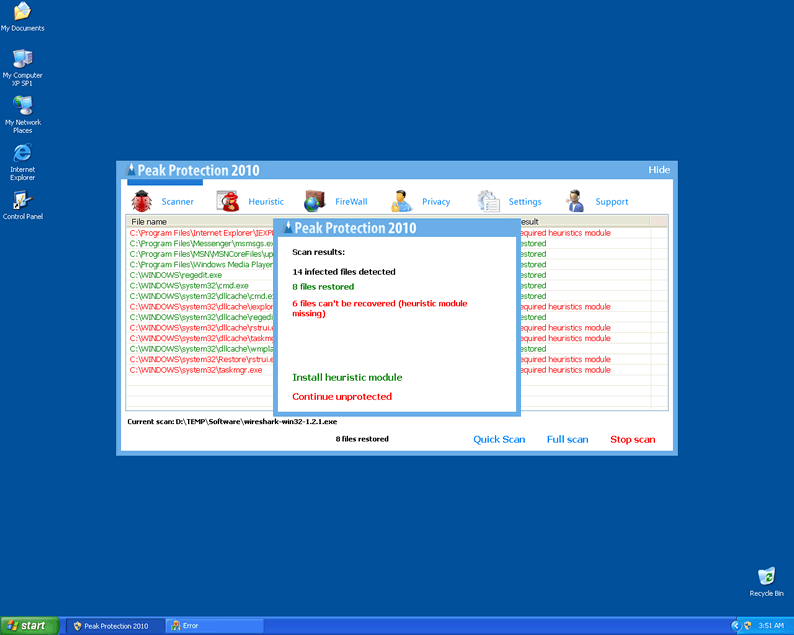Screen dimensions: 794x635
Task: Open the Heuristic module icon
Action: pos(229,201)
